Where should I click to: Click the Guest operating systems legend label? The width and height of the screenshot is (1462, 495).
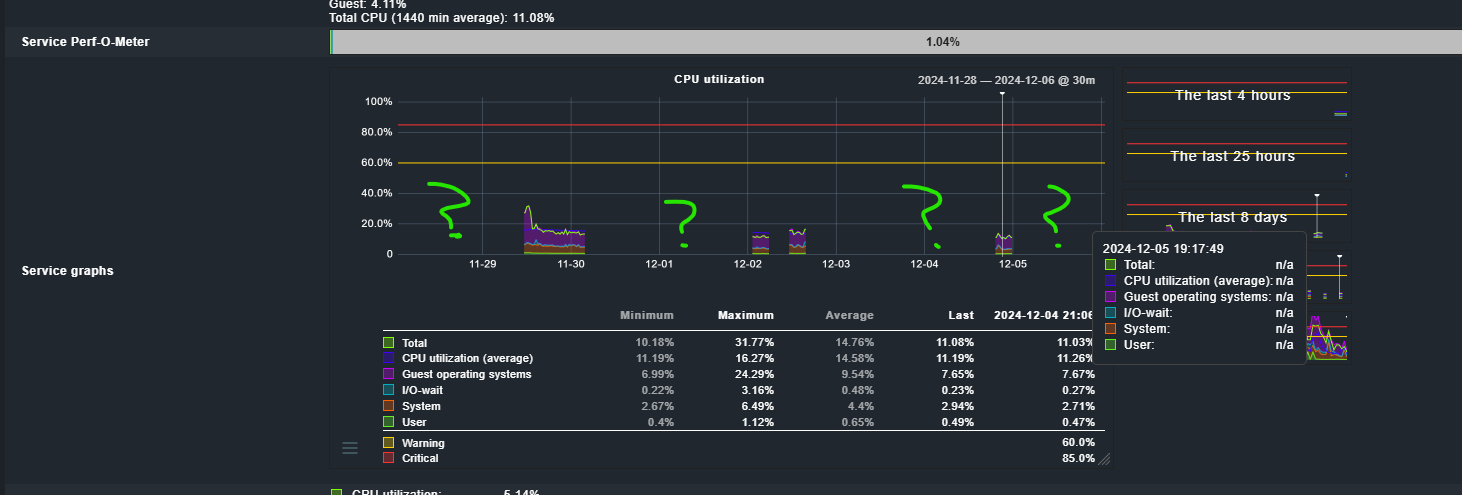point(466,374)
